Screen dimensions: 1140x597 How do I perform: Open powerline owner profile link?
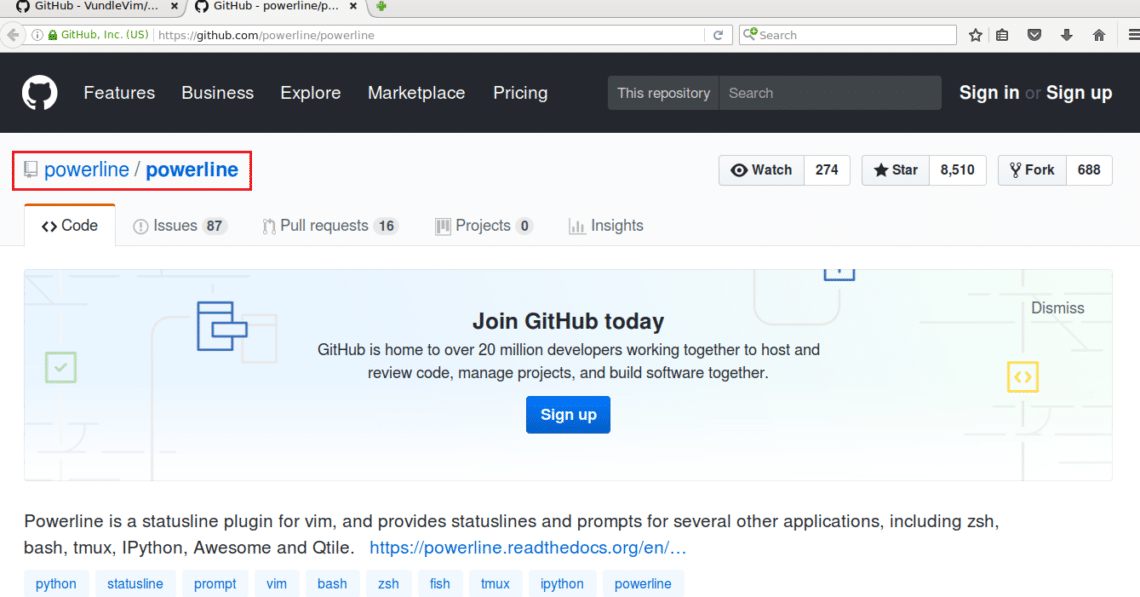(87, 169)
